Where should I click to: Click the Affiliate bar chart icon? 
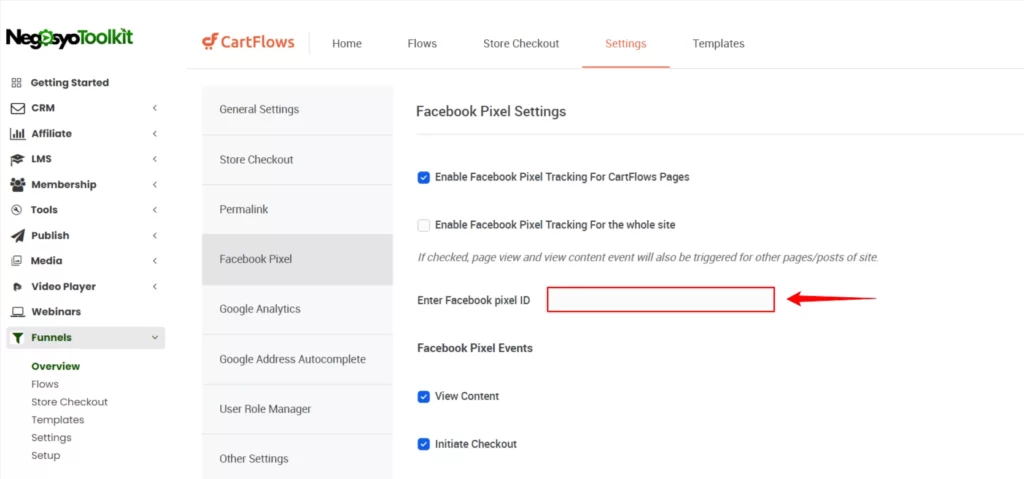coord(18,134)
